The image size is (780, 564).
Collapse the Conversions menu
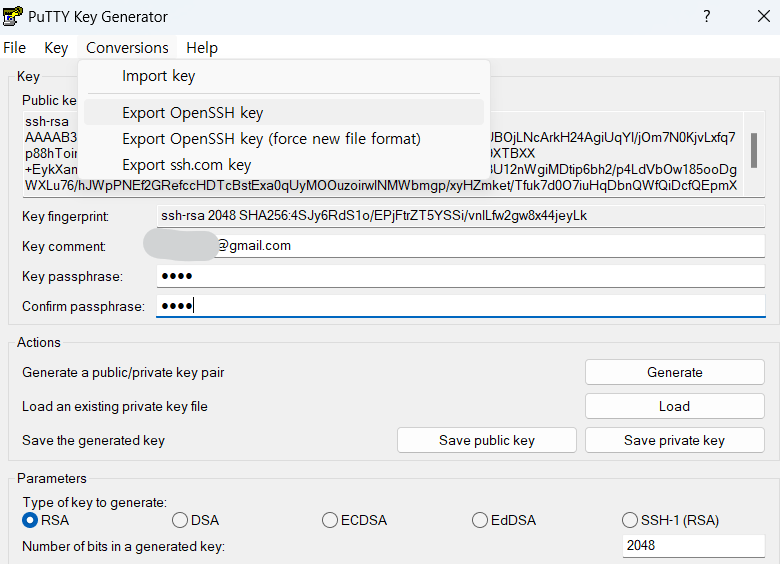(127, 48)
